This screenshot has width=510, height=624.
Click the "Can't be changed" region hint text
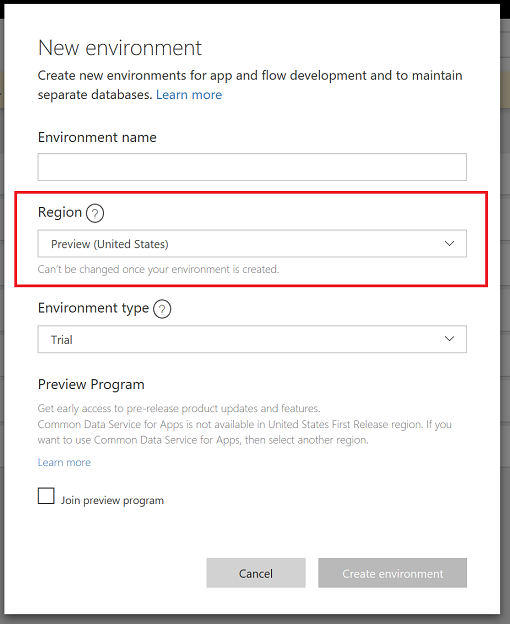tap(158, 269)
